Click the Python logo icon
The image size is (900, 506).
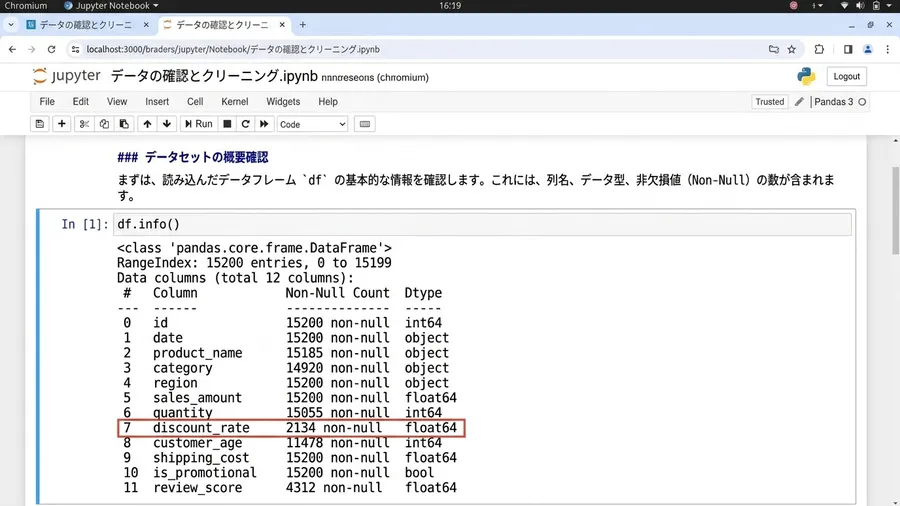click(806, 76)
